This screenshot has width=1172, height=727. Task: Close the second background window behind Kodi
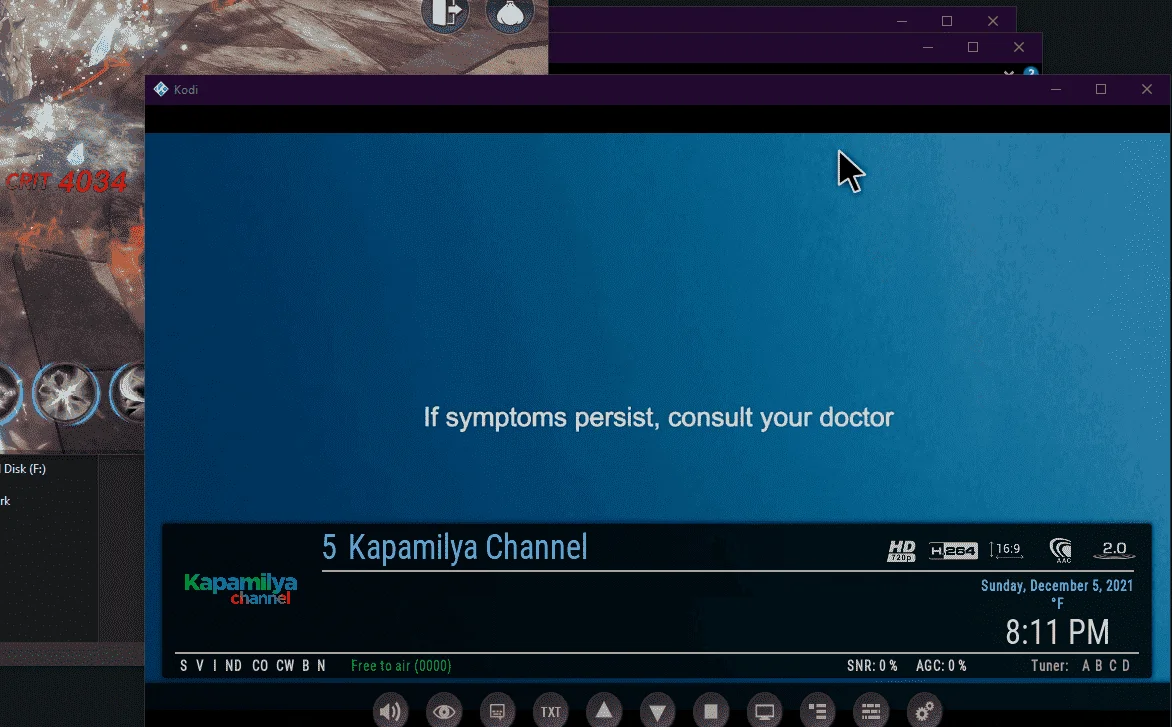[x=1019, y=47]
